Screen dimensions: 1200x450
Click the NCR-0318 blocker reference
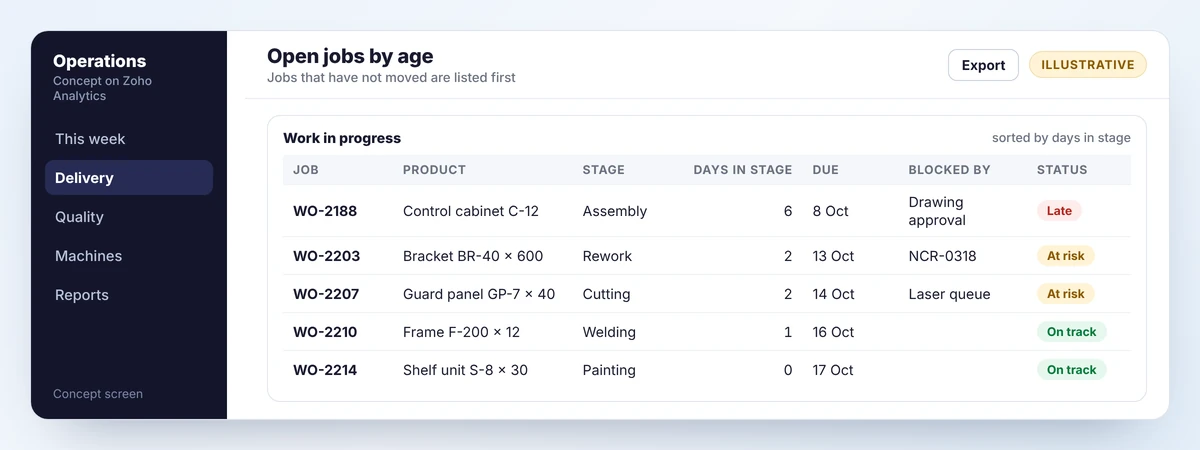coord(942,256)
